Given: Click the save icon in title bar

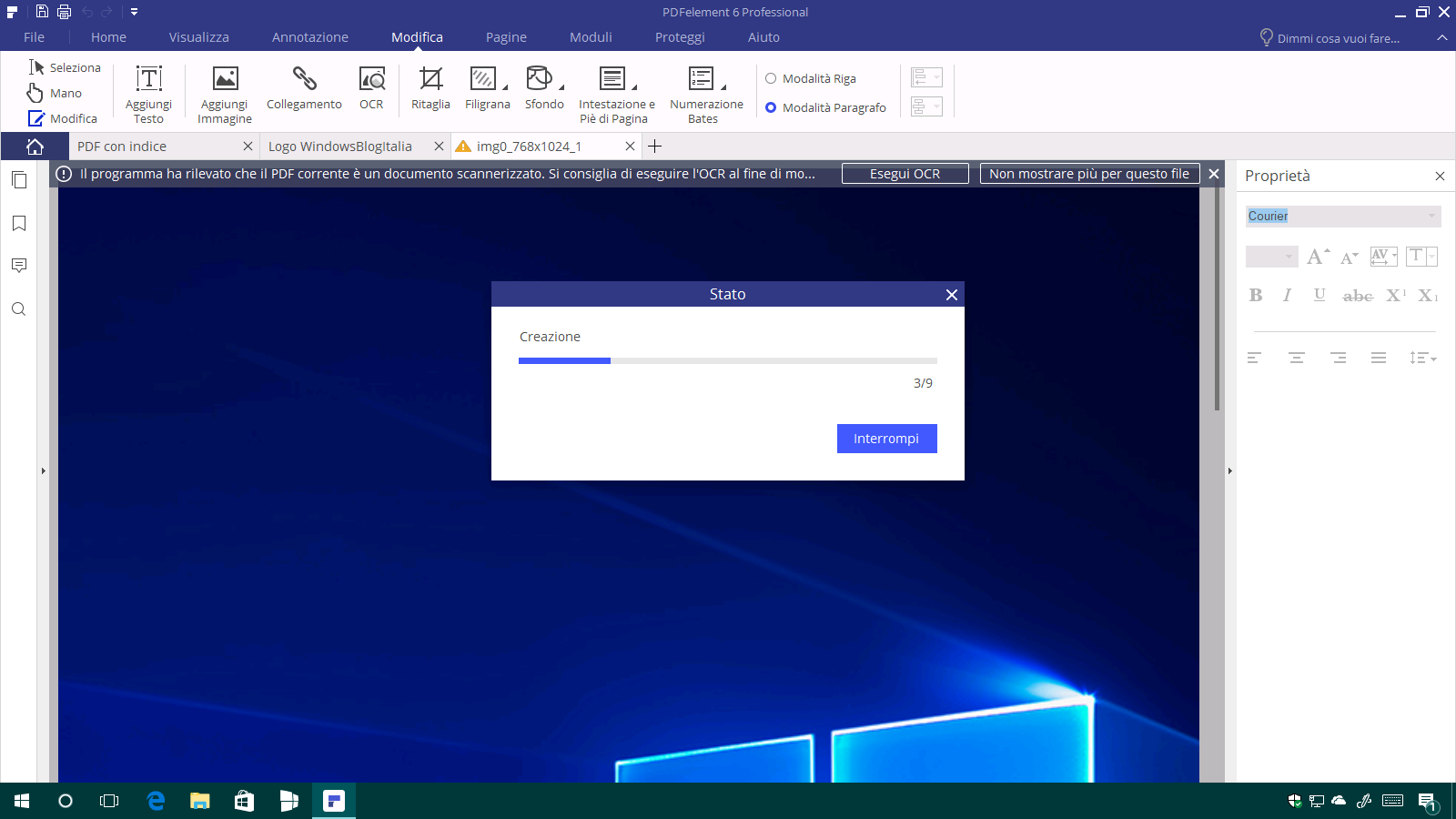Looking at the screenshot, I should pyautogui.click(x=42, y=12).
